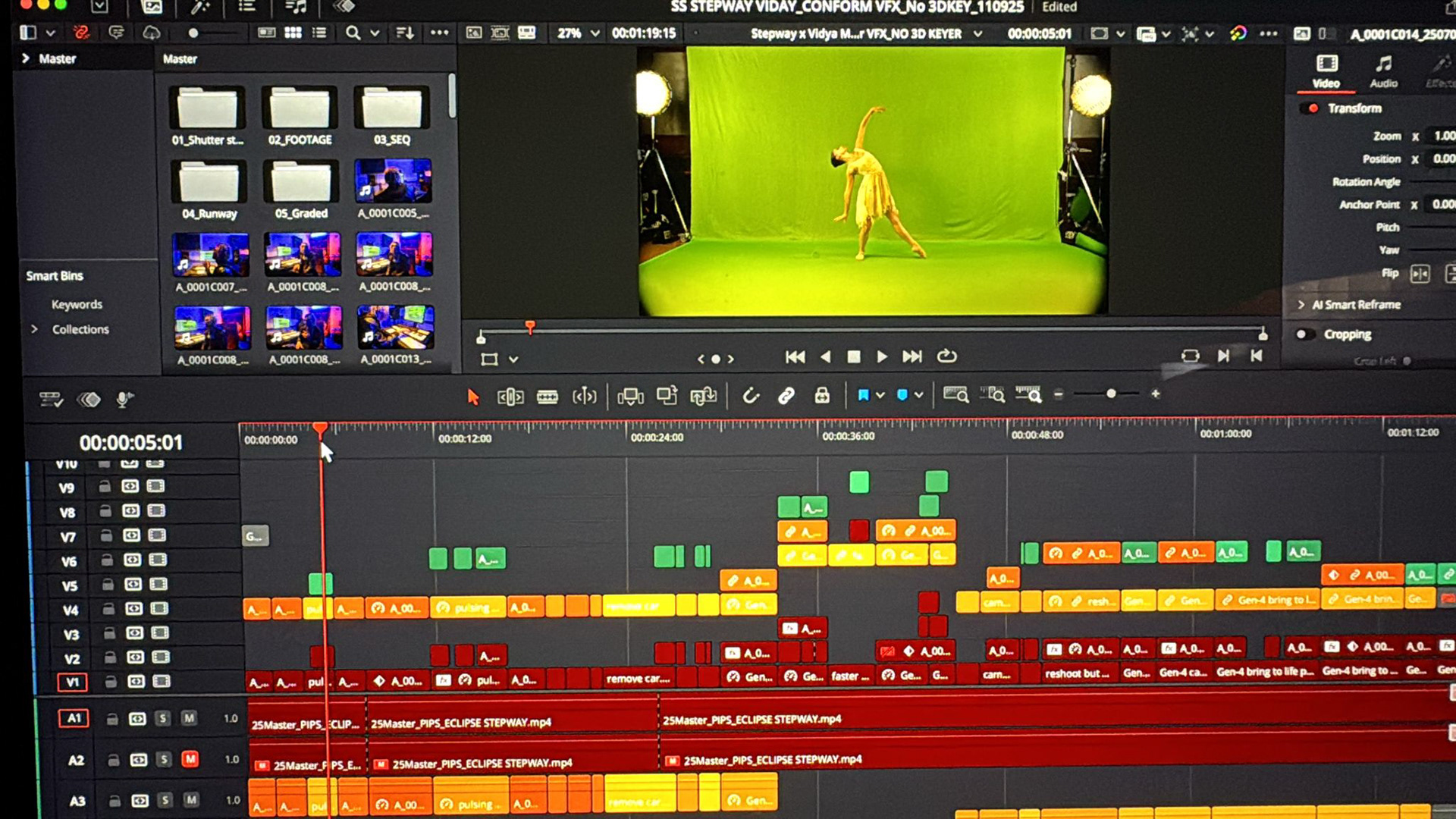Enable loop playback icon

coord(946,356)
